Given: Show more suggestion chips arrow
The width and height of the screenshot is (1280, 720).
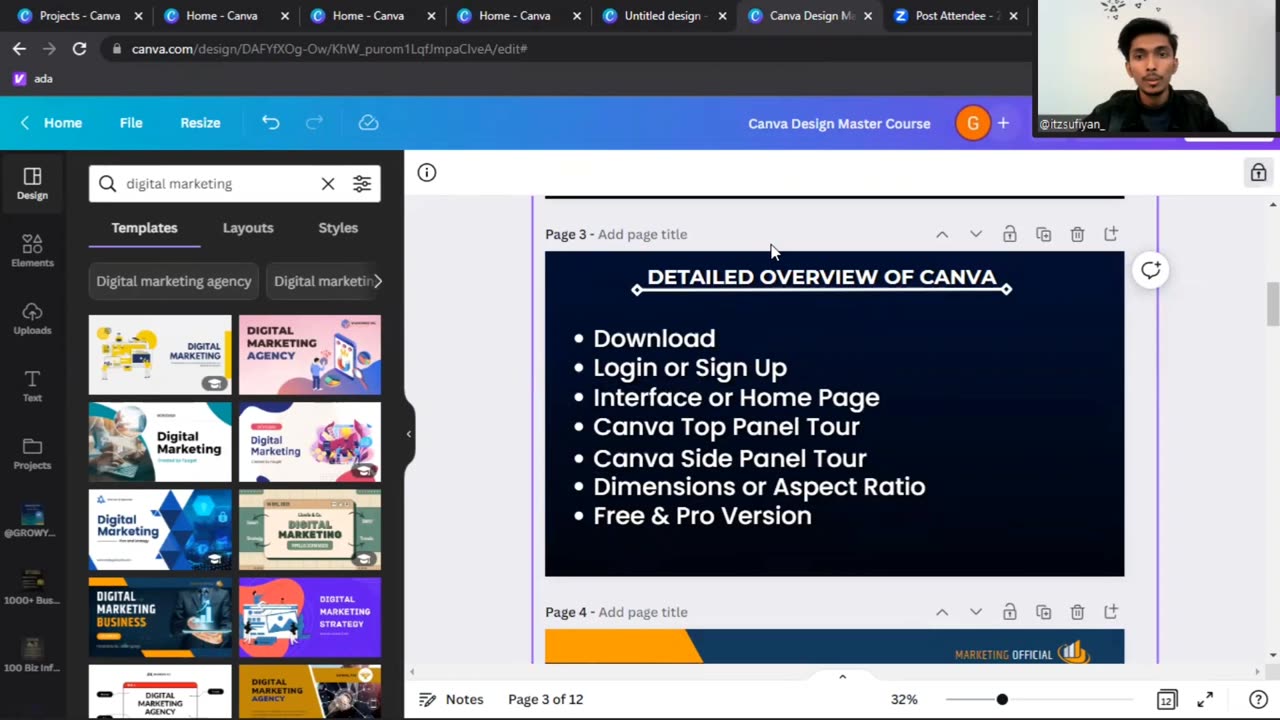Looking at the screenshot, I should (377, 281).
